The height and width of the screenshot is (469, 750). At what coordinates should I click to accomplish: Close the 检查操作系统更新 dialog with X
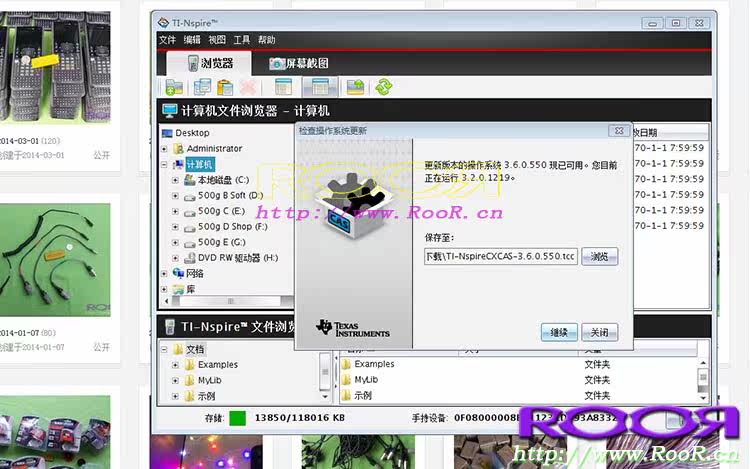[x=619, y=131]
